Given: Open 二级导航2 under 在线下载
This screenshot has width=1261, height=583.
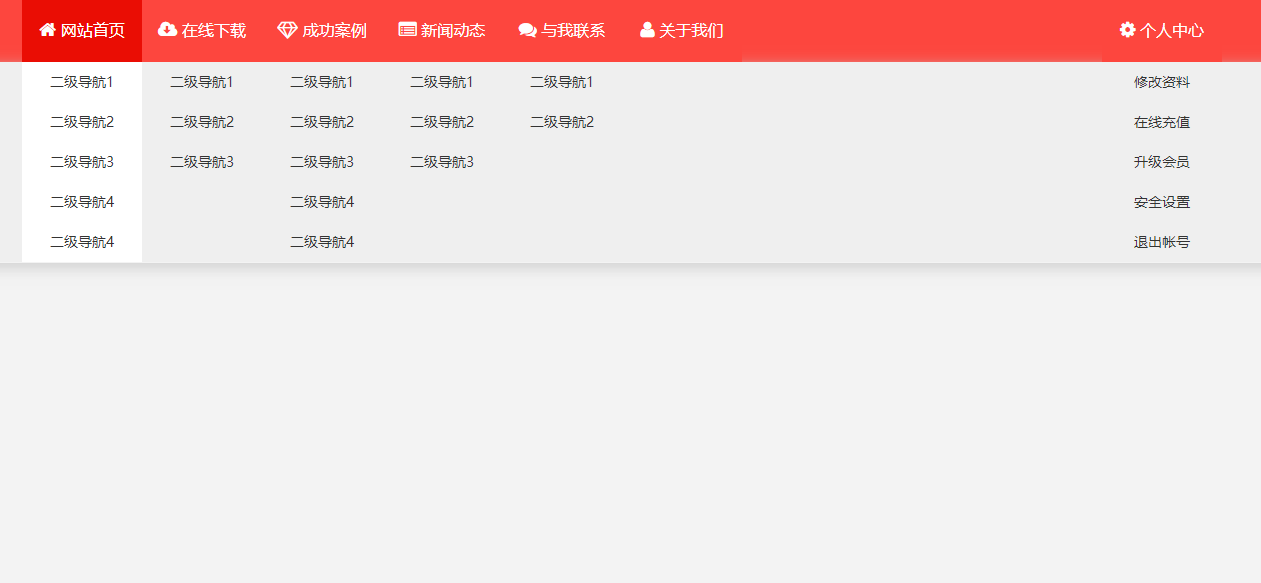Looking at the screenshot, I should click(x=202, y=122).
